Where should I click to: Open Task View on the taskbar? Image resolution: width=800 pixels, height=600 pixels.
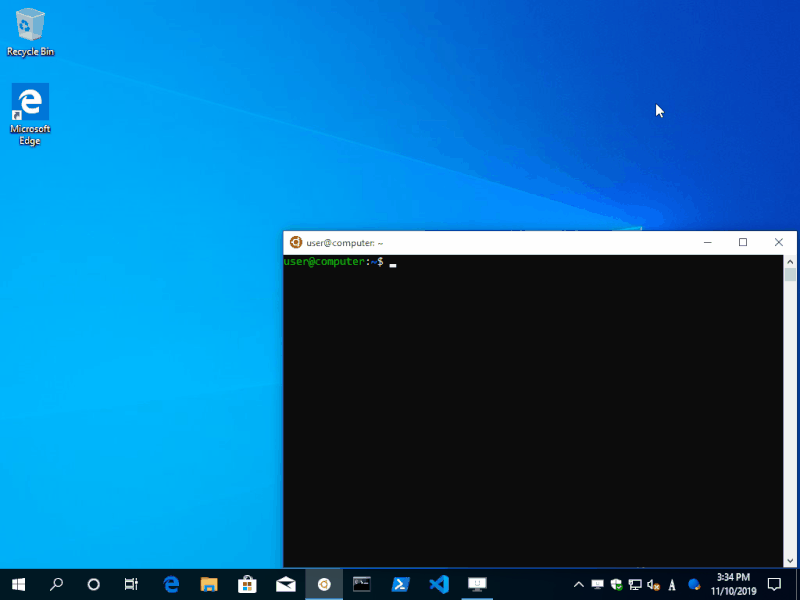click(131, 584)
